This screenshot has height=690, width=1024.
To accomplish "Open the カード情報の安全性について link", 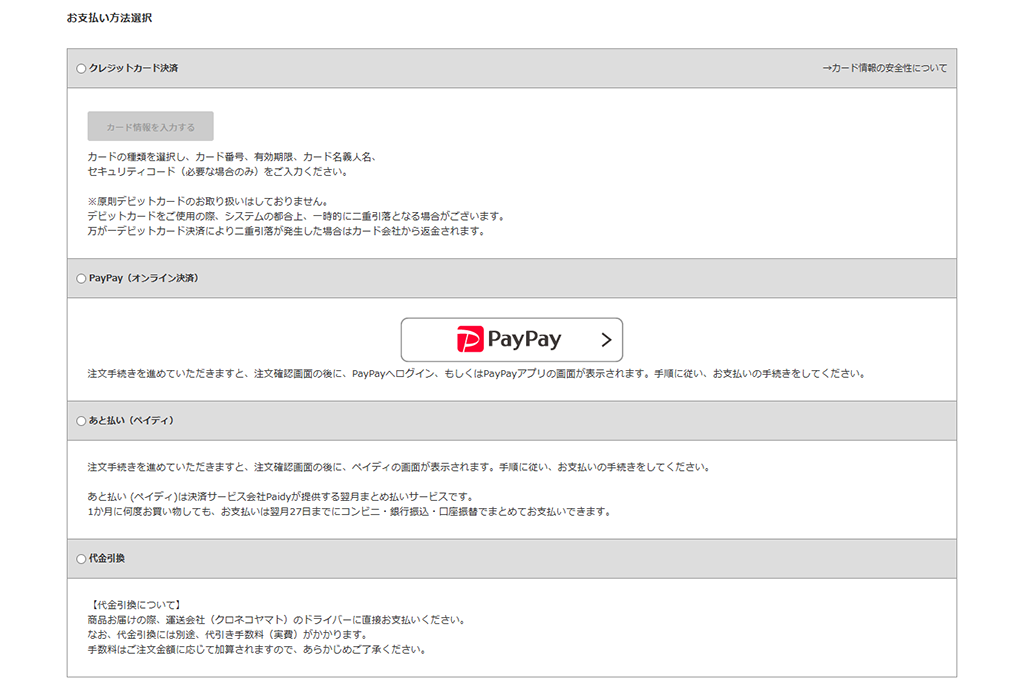I will coord(884,68).
